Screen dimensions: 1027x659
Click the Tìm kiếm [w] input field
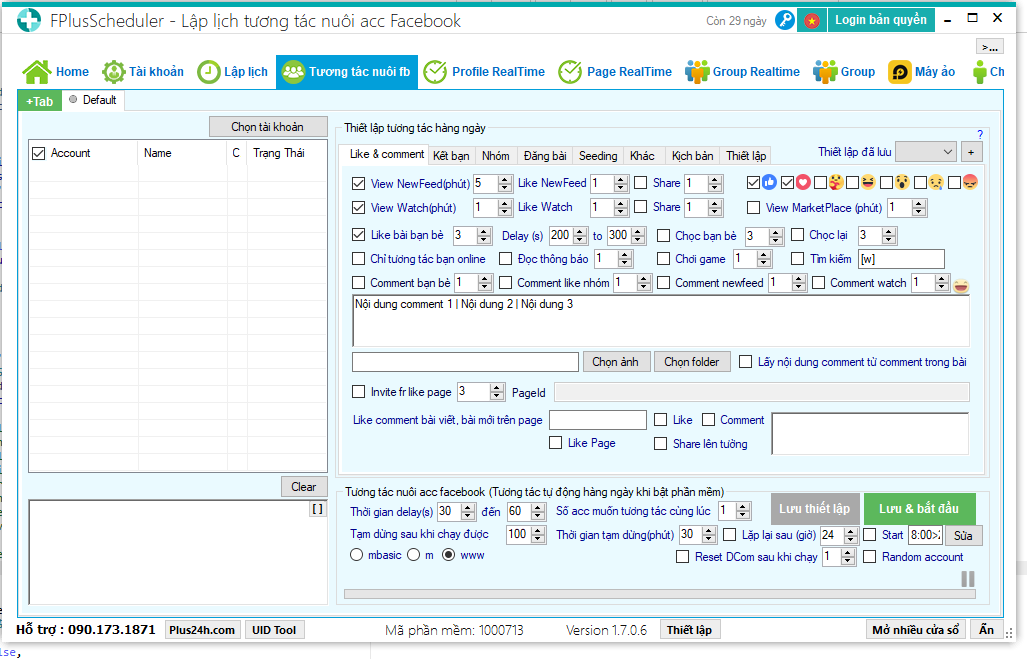(901, 259)
